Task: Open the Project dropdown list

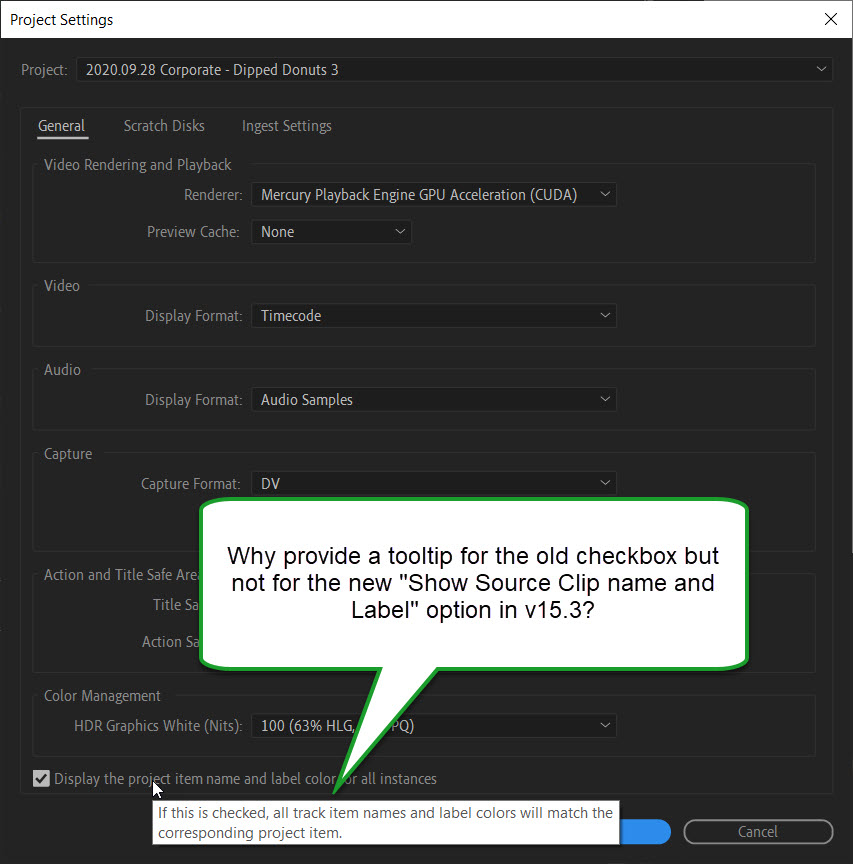Action: point(454,70)
